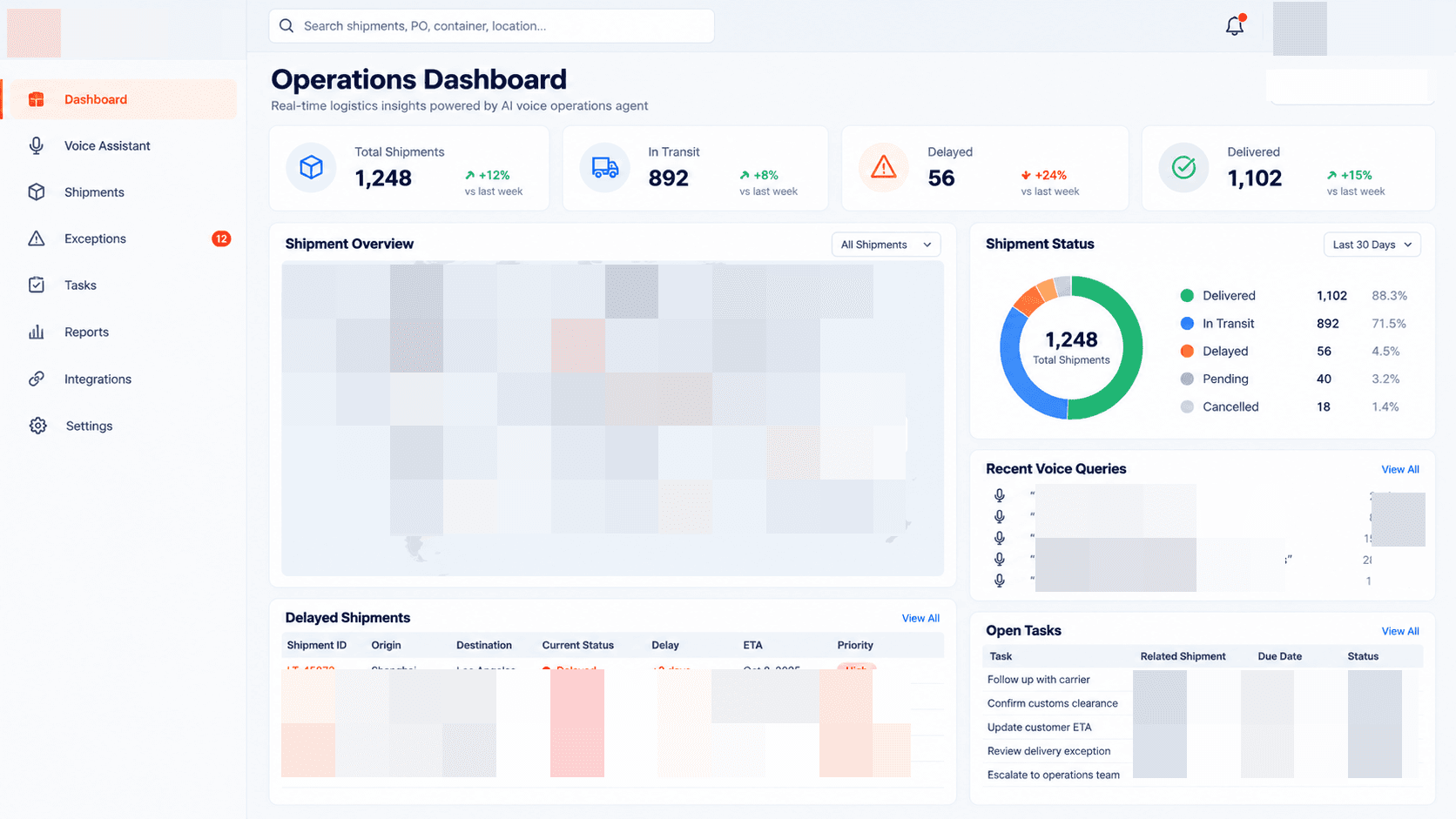Click the Priority column header
Screen dimensions: 1456x819
tap(855, 645)
